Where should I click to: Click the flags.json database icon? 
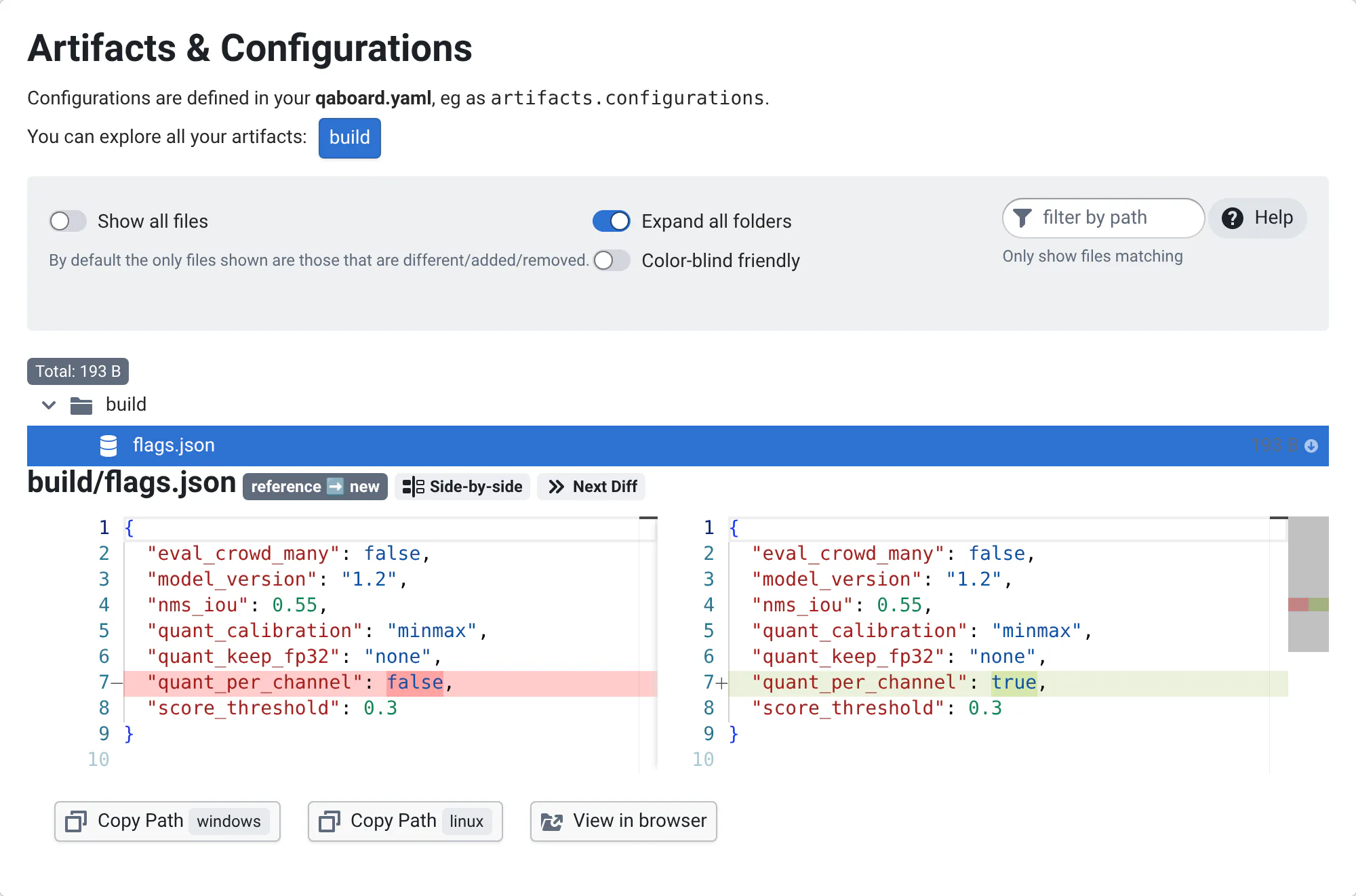(108, 445)
